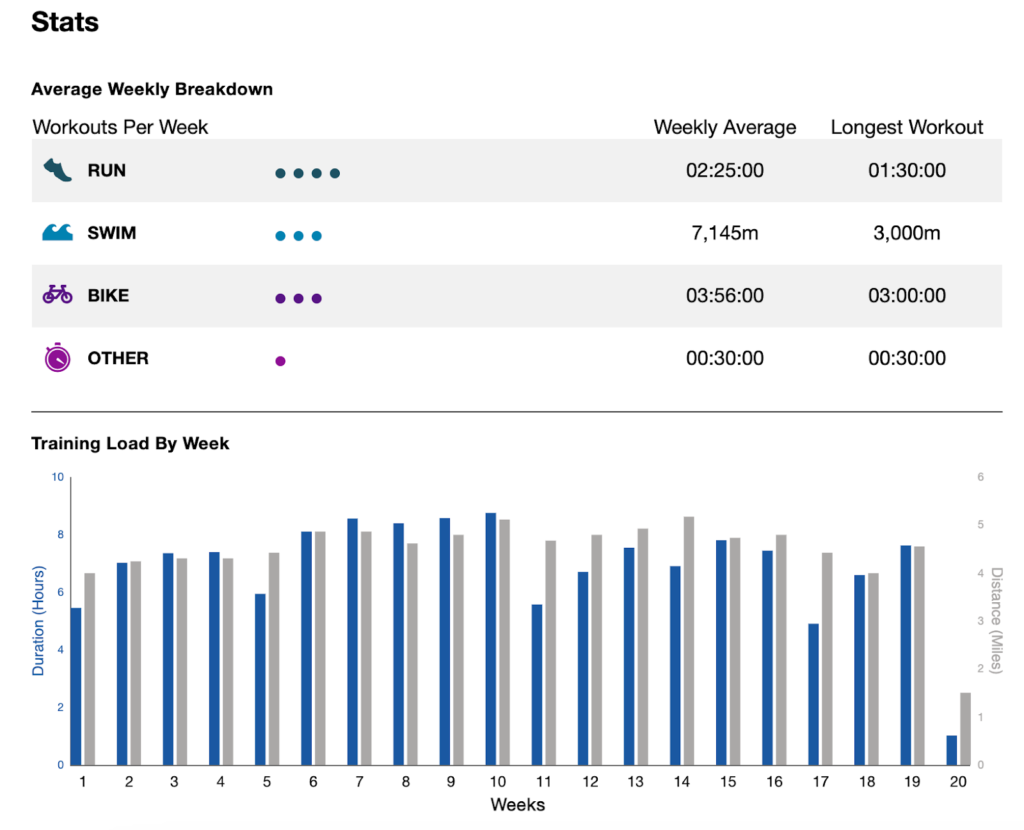Click the BIKE weekly average 03:56:00
This screenshot has height=830, width=1024.
[x=724, y=296]
